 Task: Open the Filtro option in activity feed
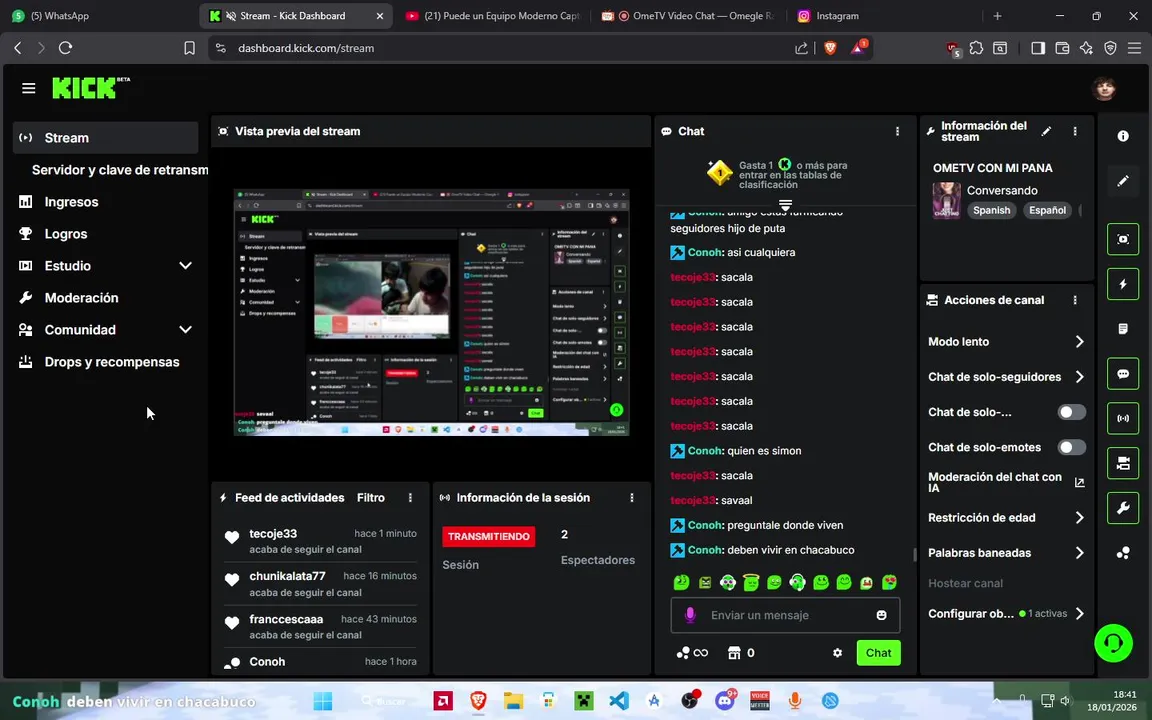pyautogui.click(x=370, y=498)
